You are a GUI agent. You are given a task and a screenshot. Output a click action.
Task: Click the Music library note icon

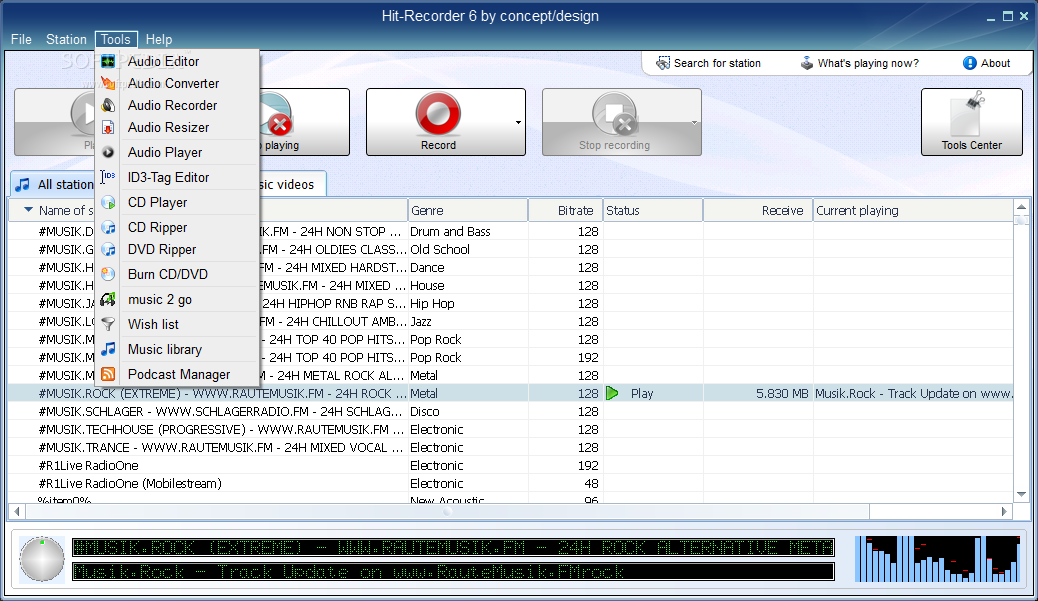(108, 349)
